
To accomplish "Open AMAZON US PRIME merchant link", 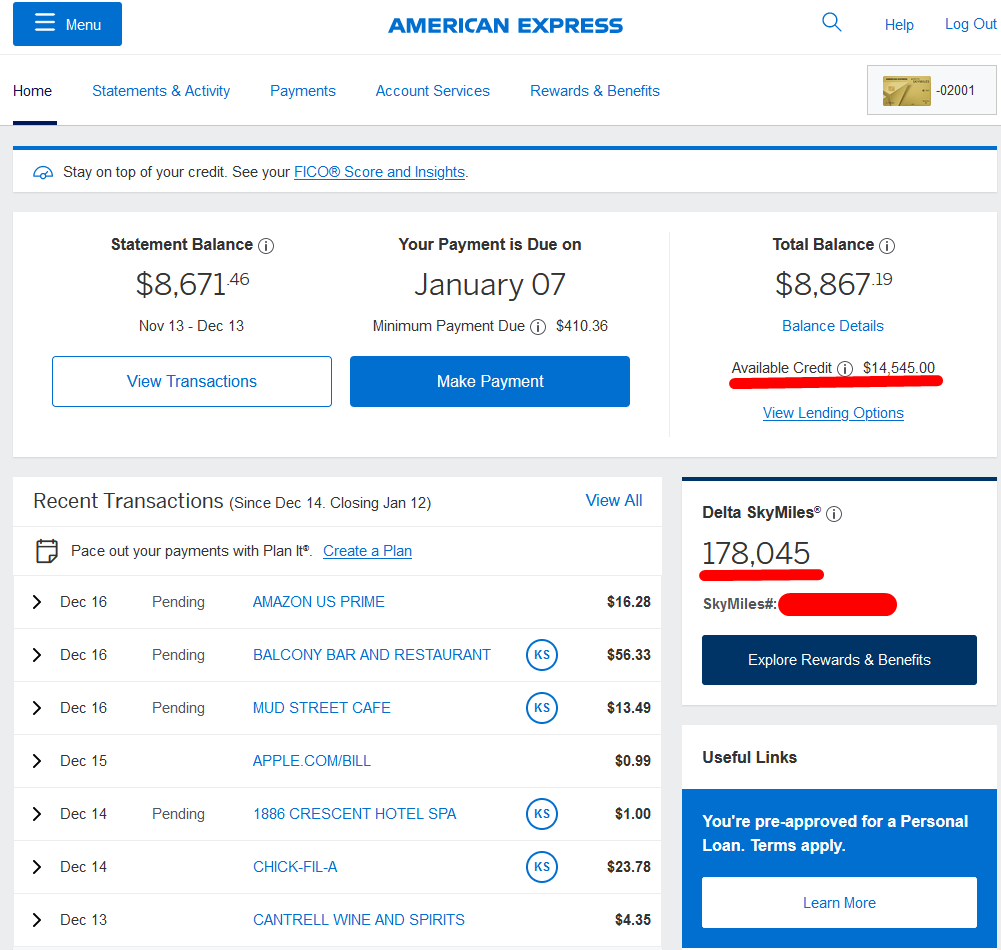I will click(319, 602).
